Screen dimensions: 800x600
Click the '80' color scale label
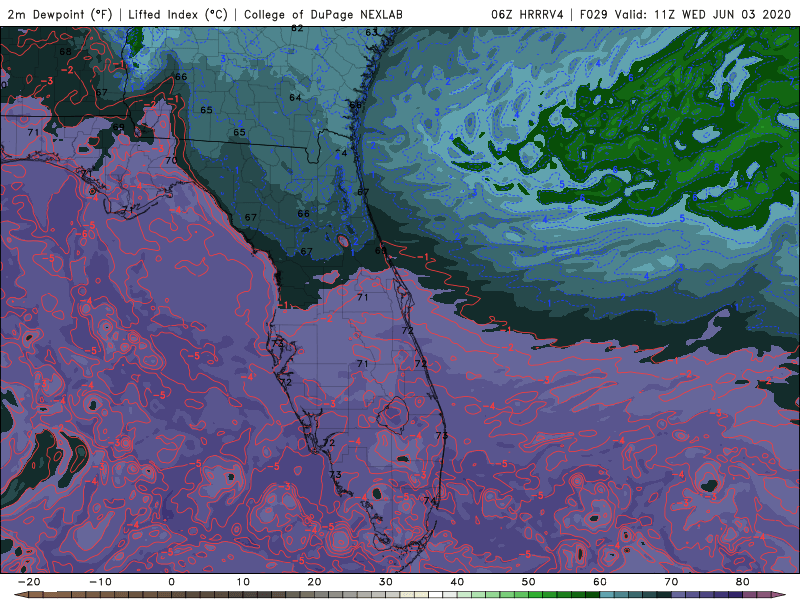click(743, 582)
